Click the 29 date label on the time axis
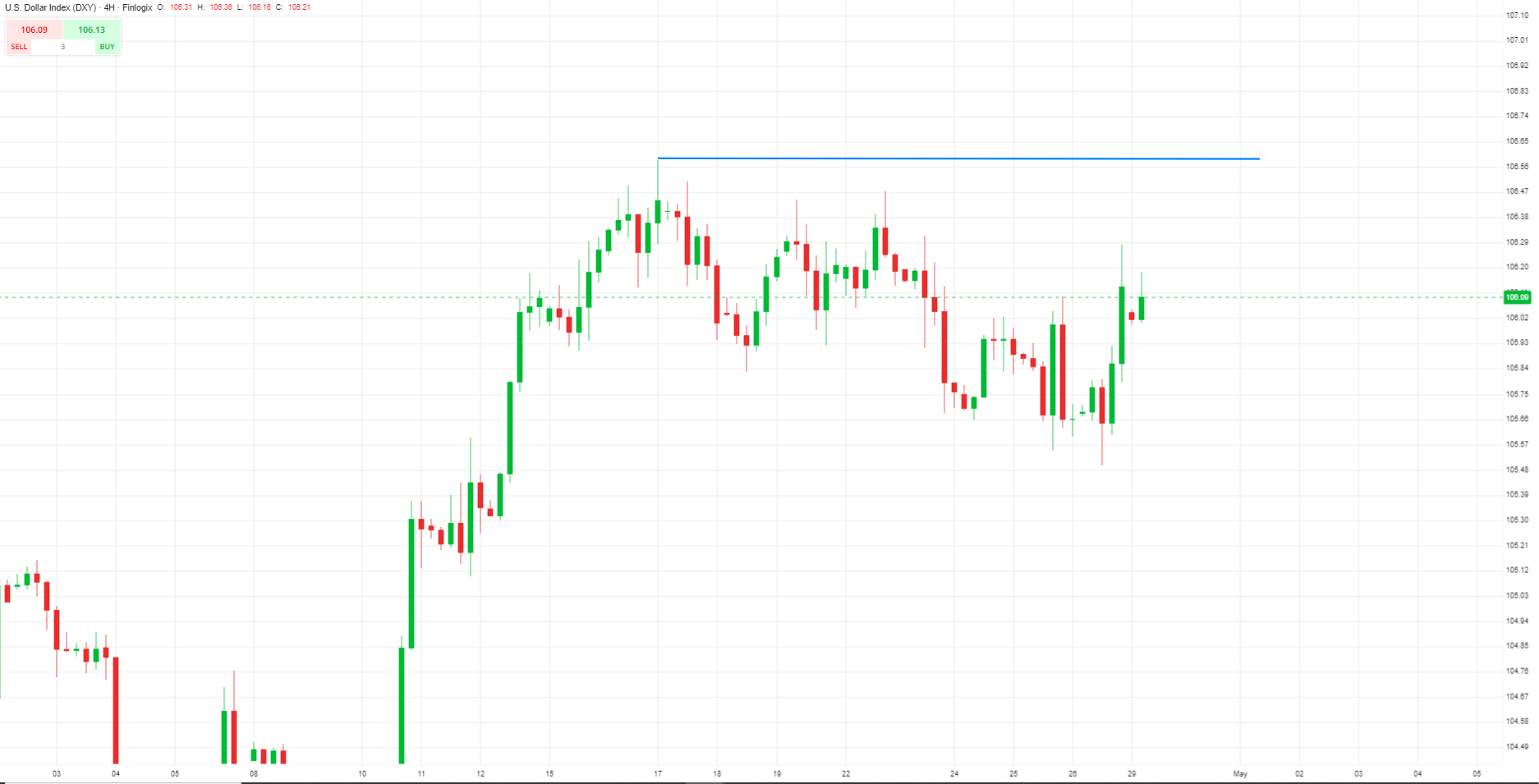Image resolution: width=1539 pixels, height=784 pixels. pos(1133,773)
